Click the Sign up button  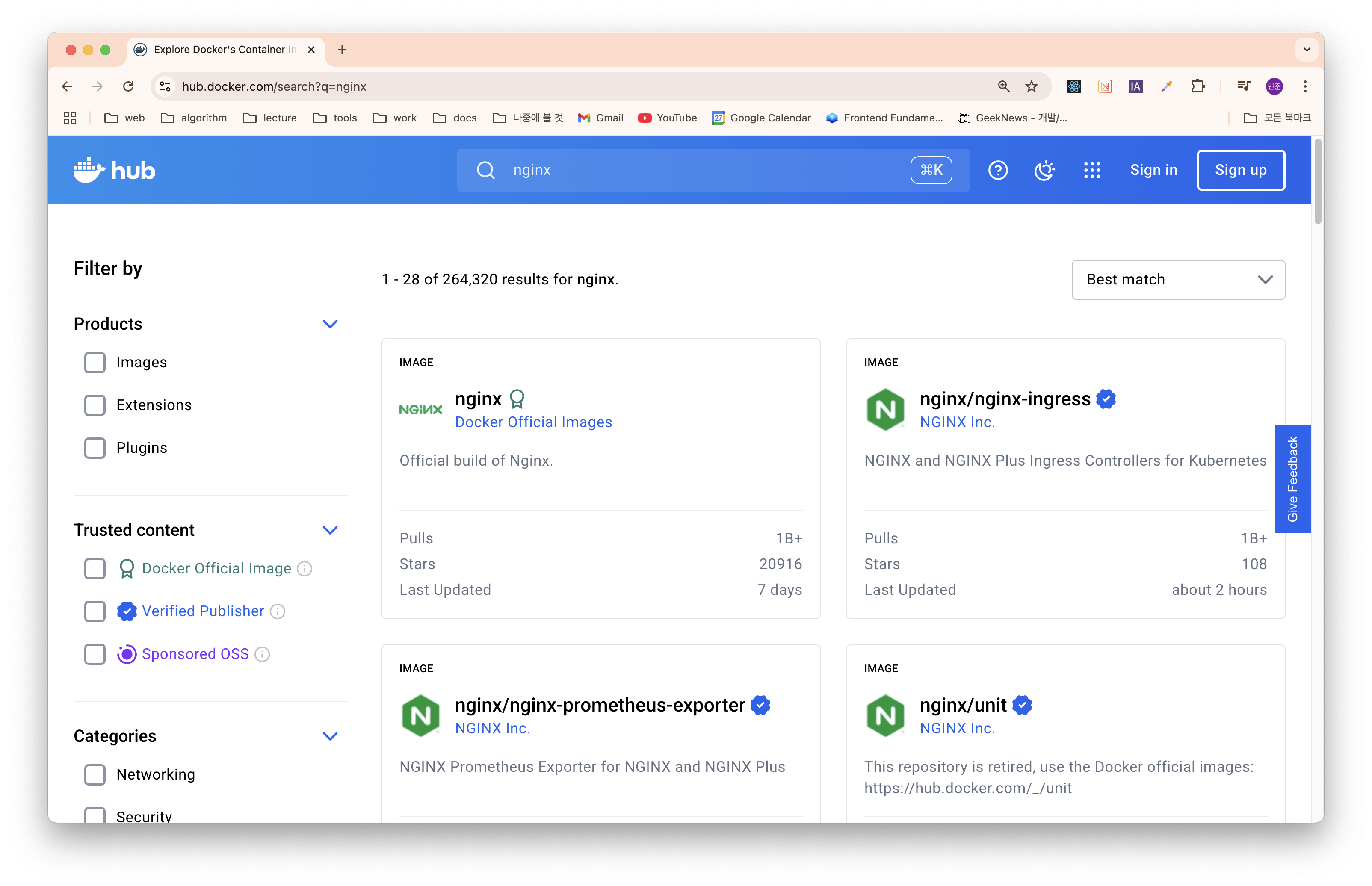1240,170
